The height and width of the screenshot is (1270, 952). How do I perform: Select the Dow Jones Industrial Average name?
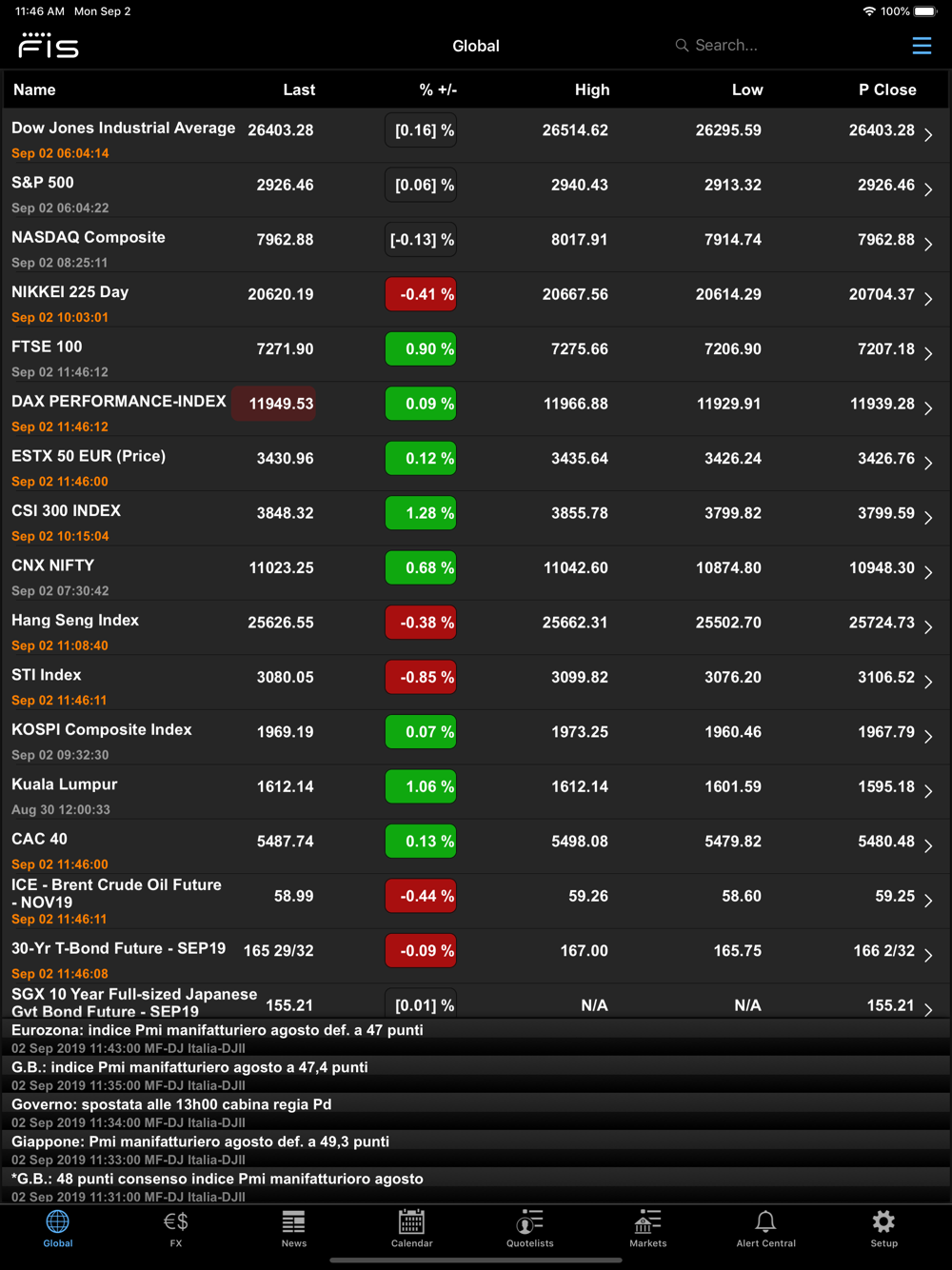124,128
